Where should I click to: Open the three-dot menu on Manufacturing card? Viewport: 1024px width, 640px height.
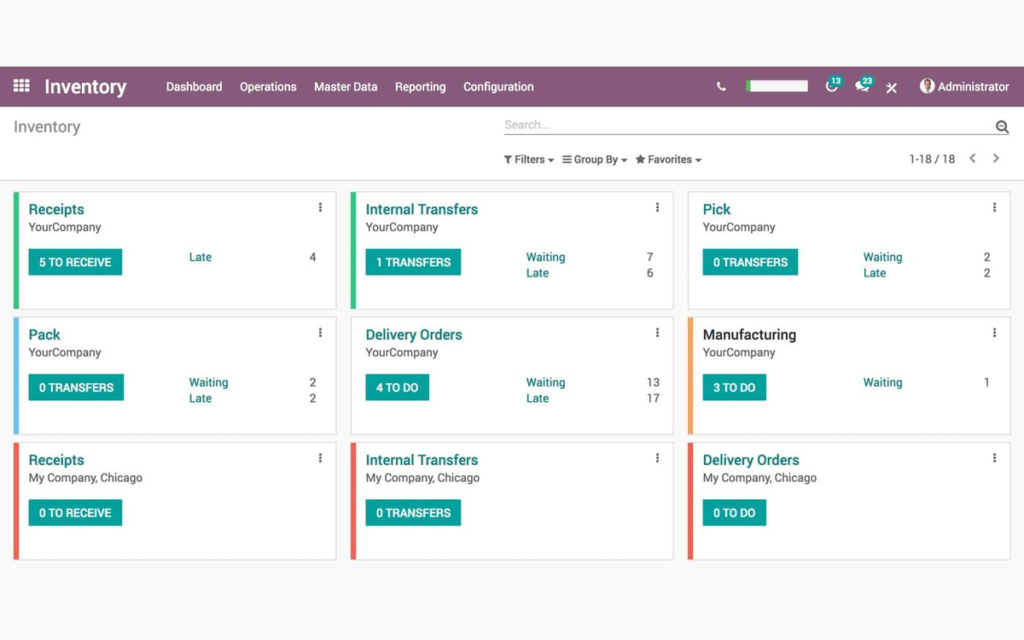coord(995,332)
